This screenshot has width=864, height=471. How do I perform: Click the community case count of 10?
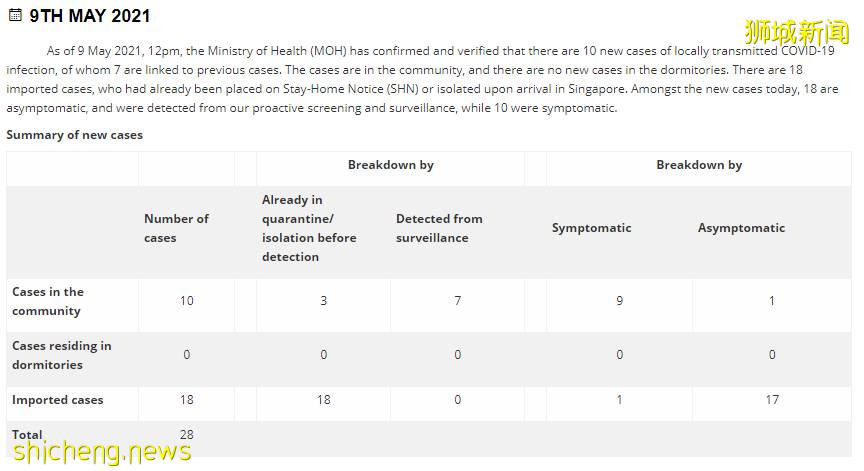click(x=186, y=301)
